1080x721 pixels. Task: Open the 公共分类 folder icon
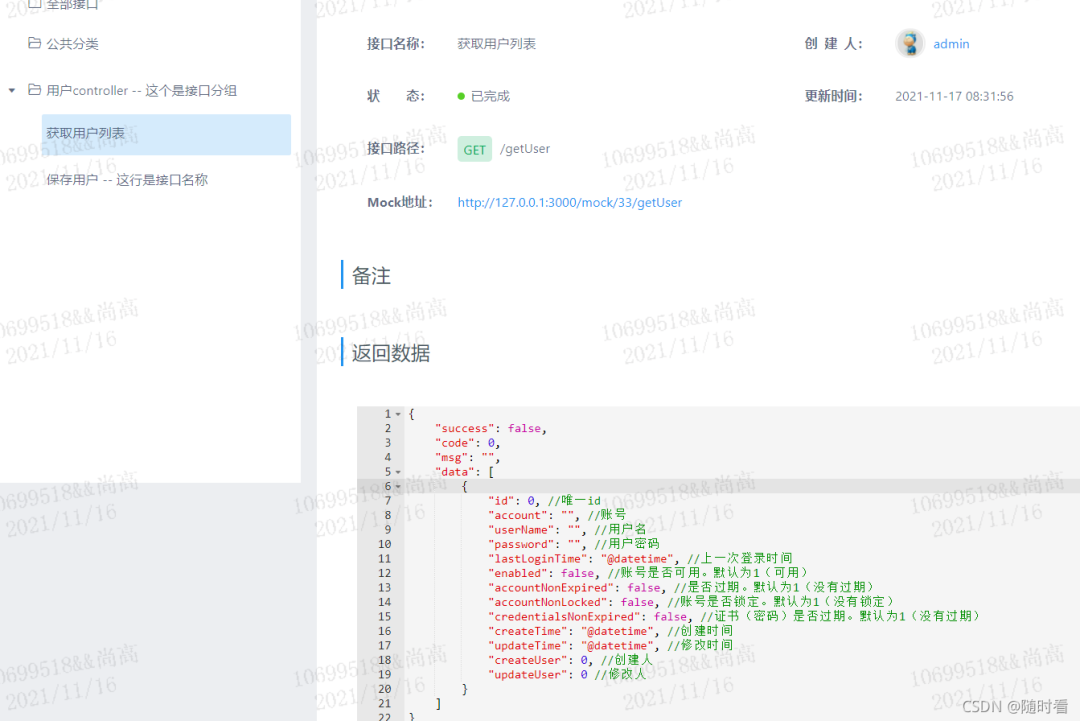pyautogui.click(x=34, y=43)
